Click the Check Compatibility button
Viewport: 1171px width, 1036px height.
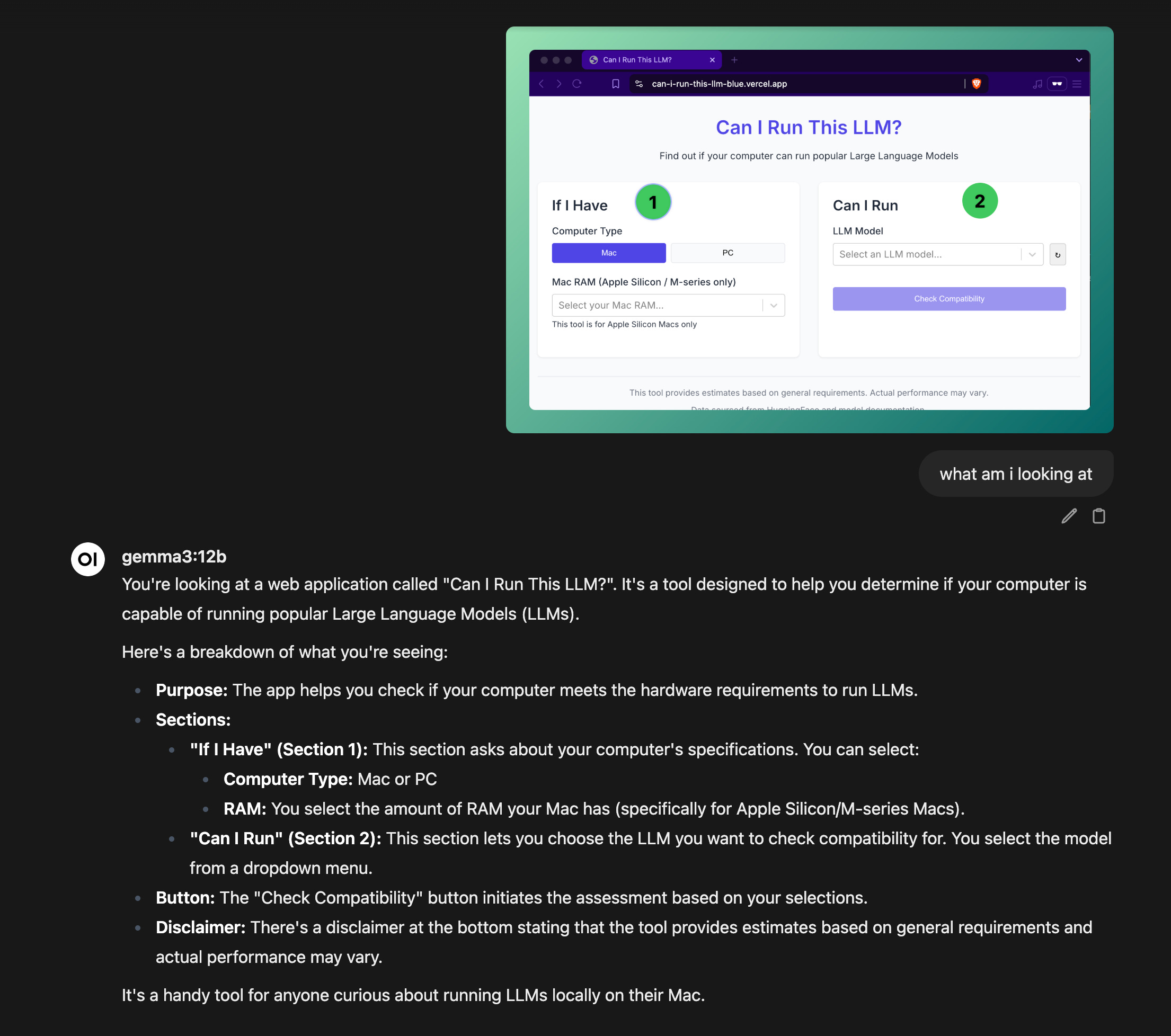tap(948, 299)
